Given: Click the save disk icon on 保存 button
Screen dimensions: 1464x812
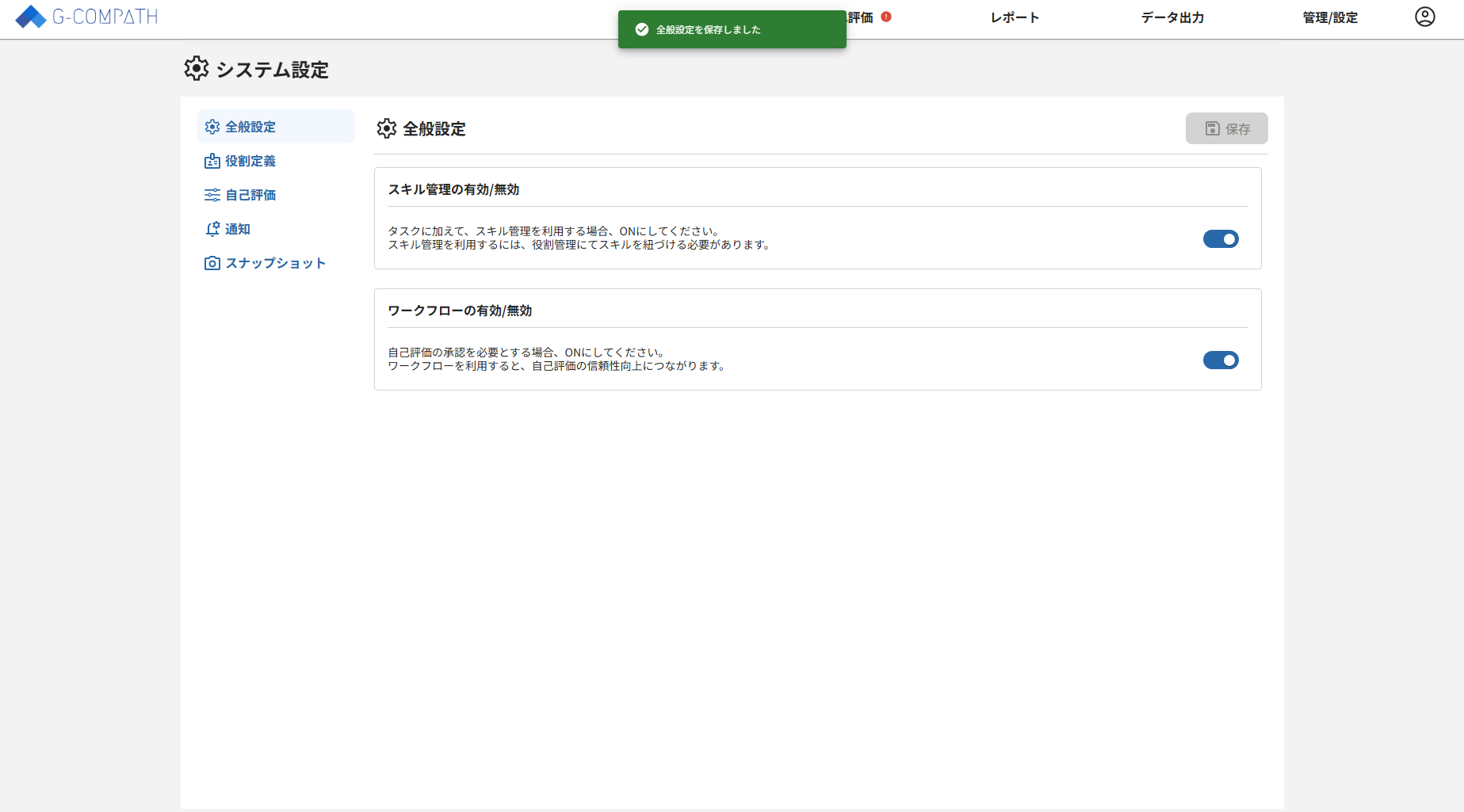Looking at the screenshot, I should coord(1211,128).
